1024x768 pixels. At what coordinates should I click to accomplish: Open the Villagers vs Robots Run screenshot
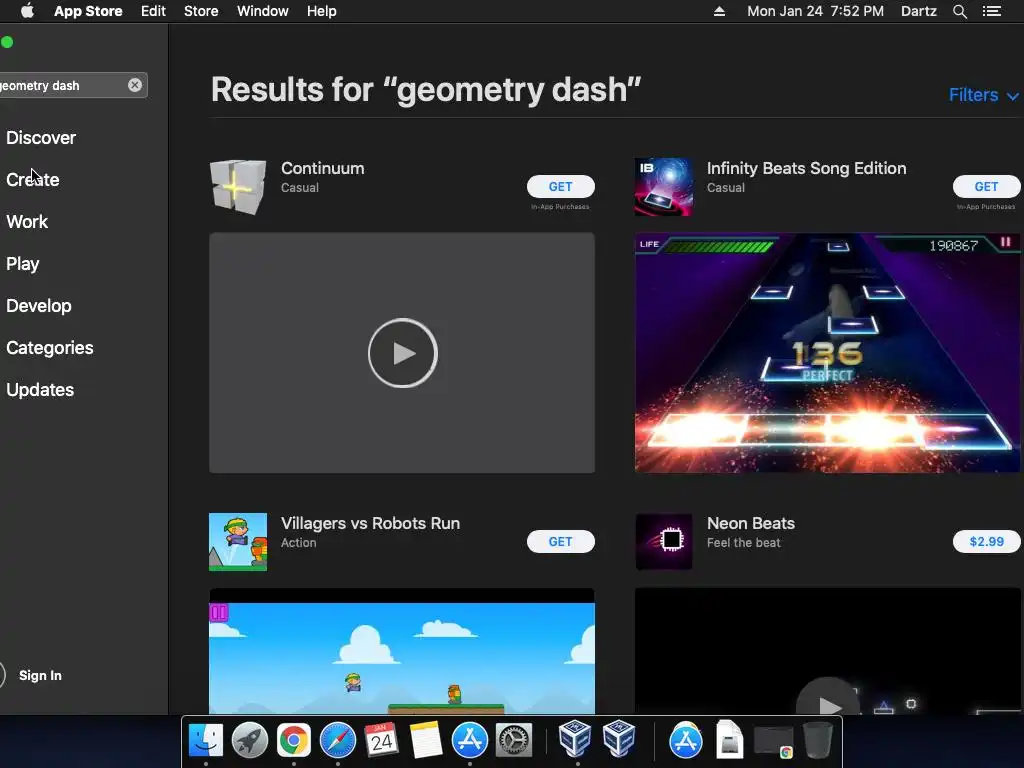click(x=402, y=652)
